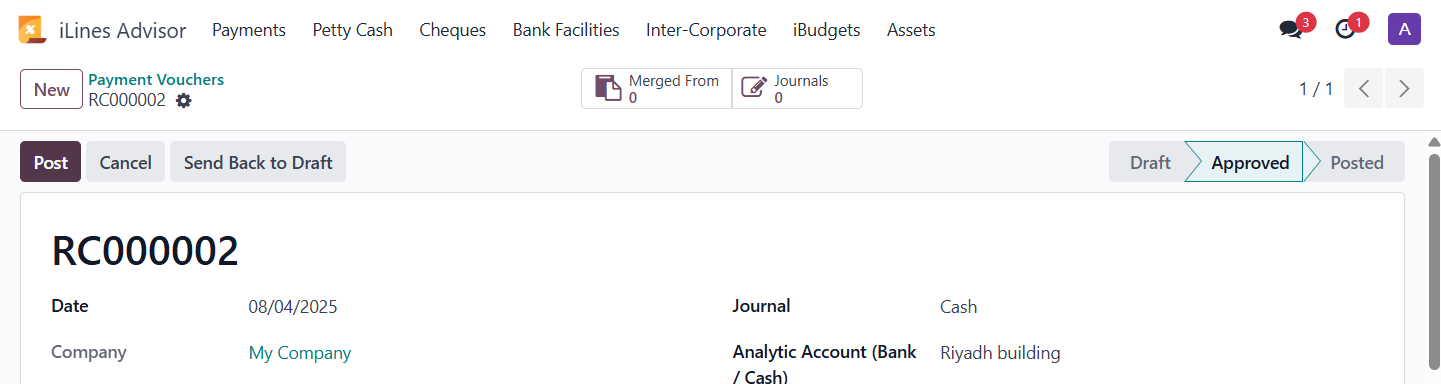
Task: Open the user avatar menu
Action: click(x=1404, y=30)
